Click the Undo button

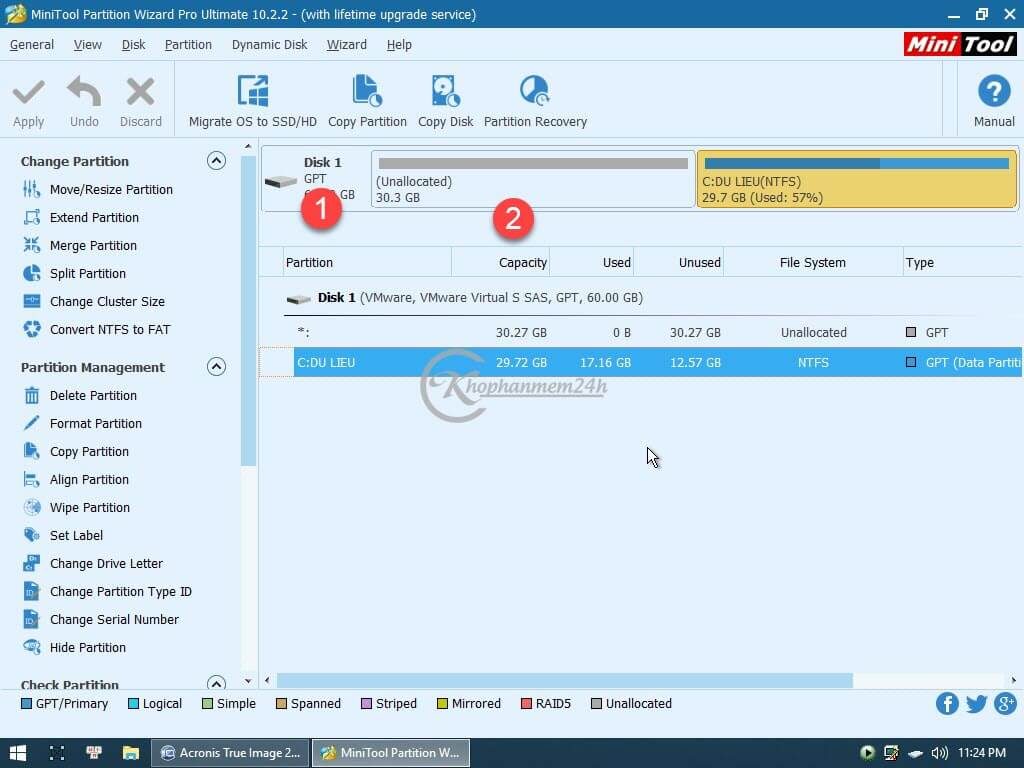pos(84,102)
